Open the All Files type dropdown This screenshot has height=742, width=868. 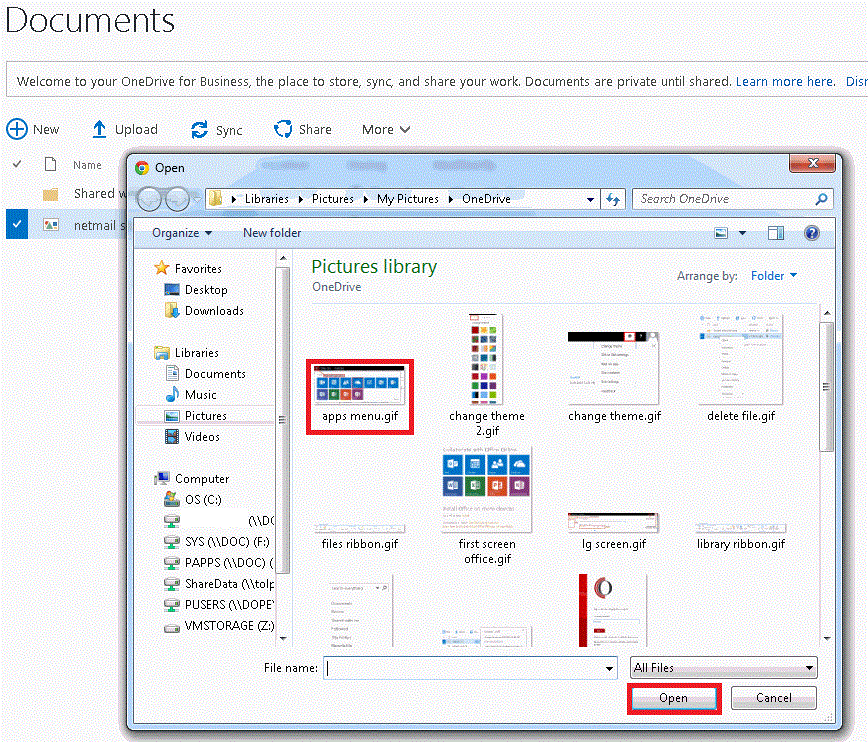coord(724,668)
